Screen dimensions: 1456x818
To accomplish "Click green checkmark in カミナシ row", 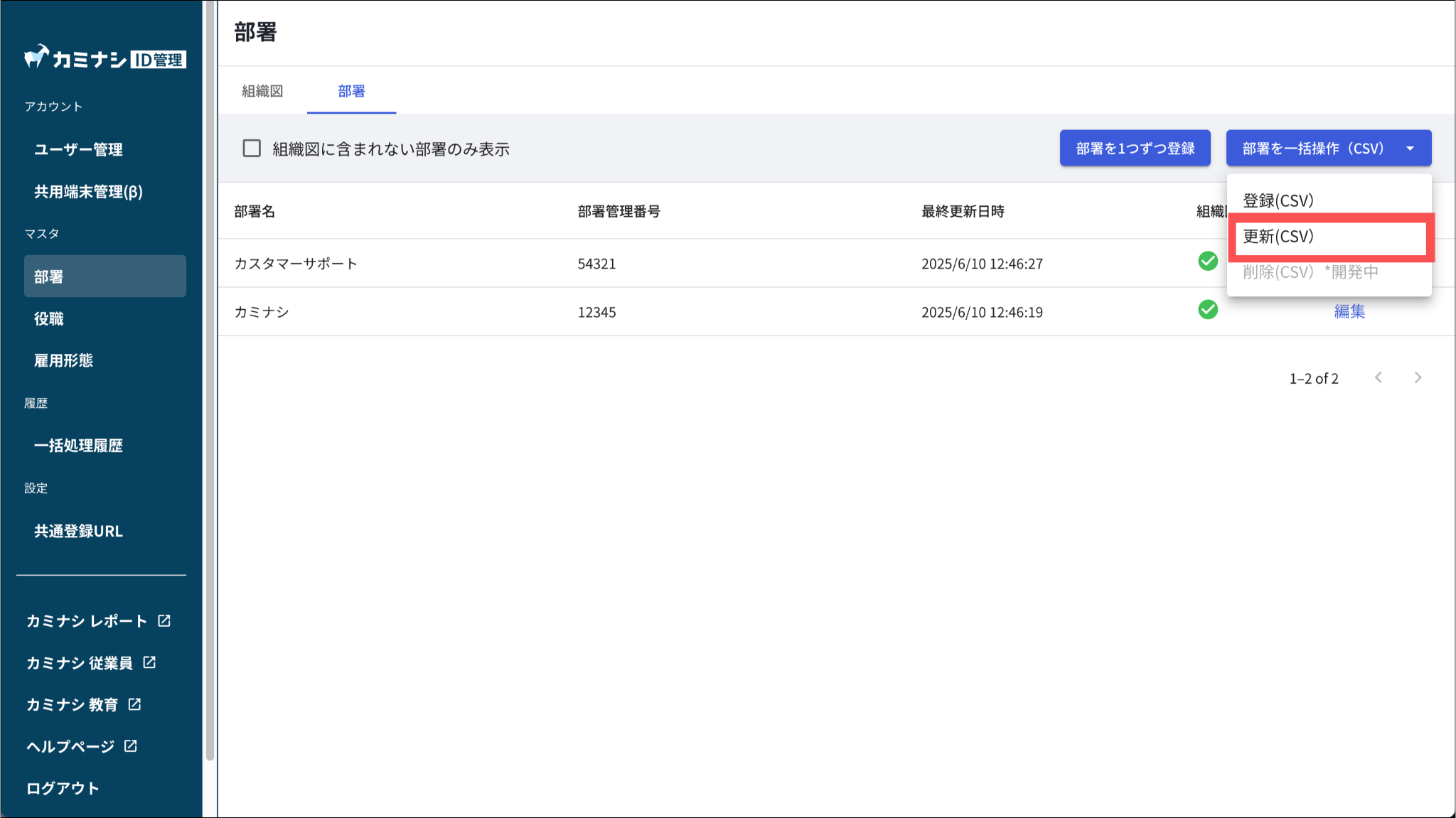I will click(1207, 310).
